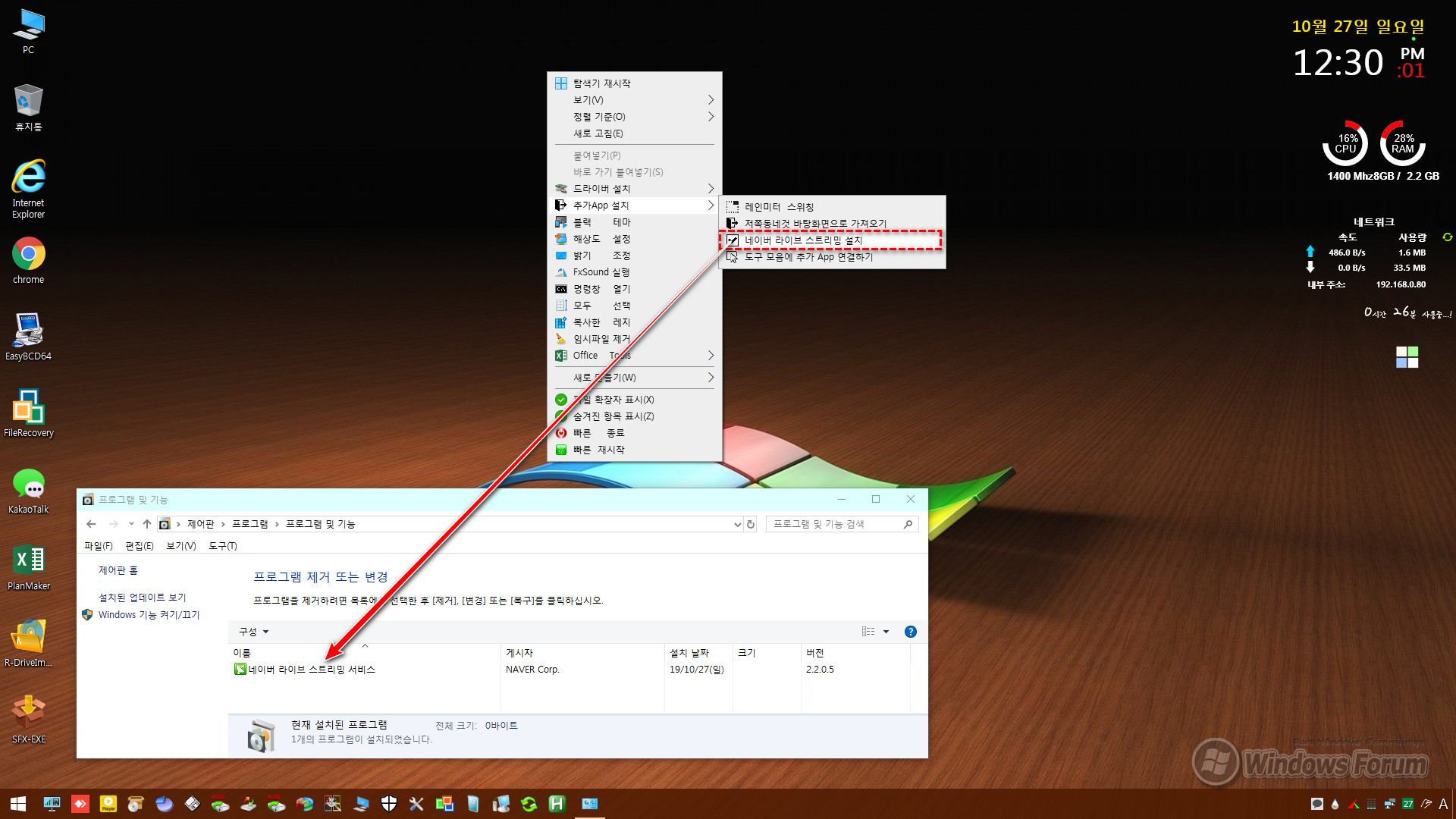Open the green refresh arrows taskbar icon

[529, 804]
